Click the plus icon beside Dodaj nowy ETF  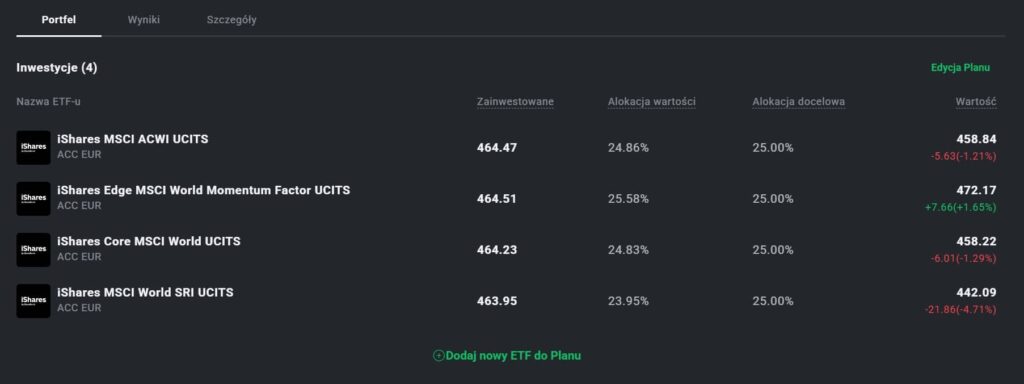pos(439,356)
